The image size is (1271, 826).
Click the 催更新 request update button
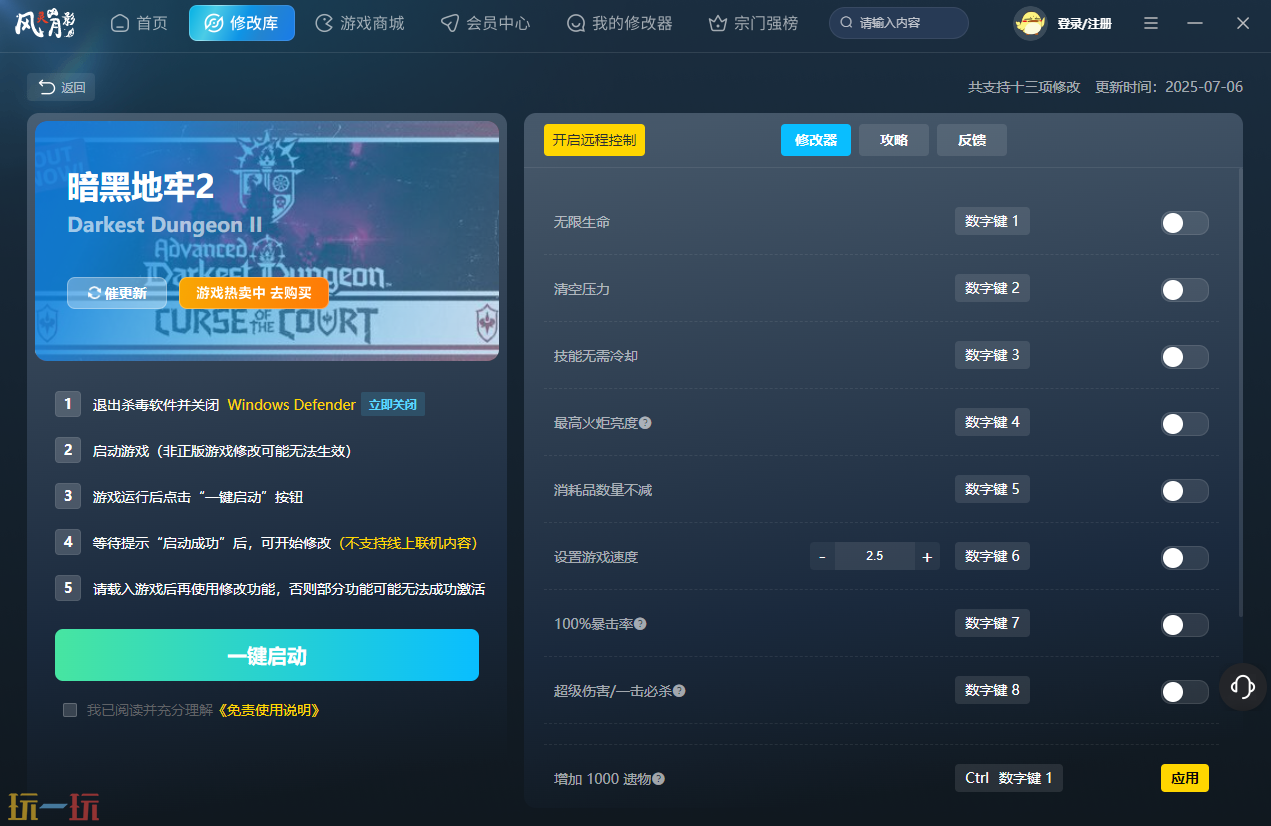[117, 293]
